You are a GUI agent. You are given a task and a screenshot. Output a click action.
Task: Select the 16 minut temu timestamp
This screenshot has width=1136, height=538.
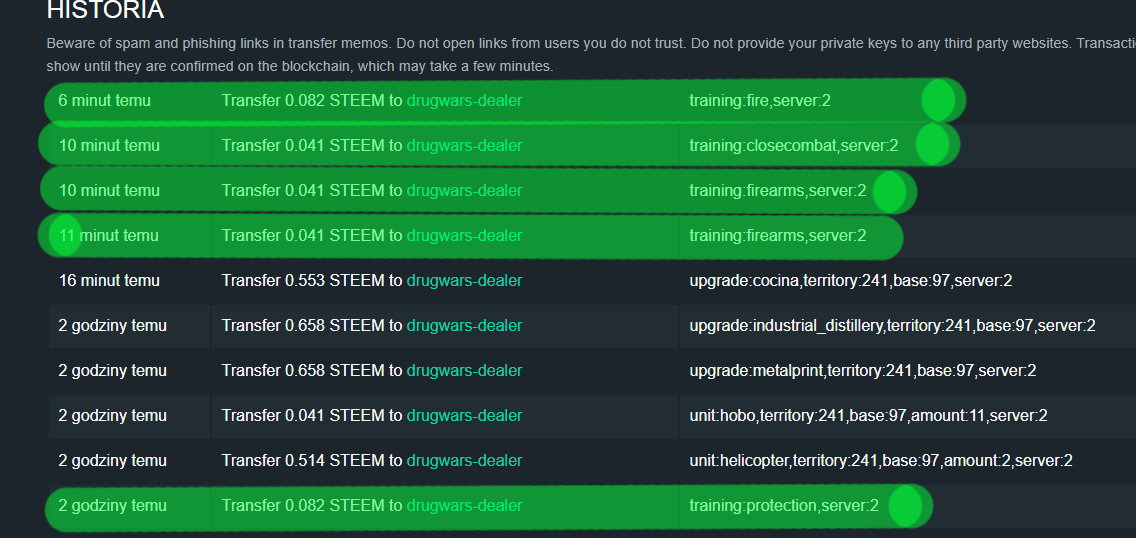tap(109, 280)
